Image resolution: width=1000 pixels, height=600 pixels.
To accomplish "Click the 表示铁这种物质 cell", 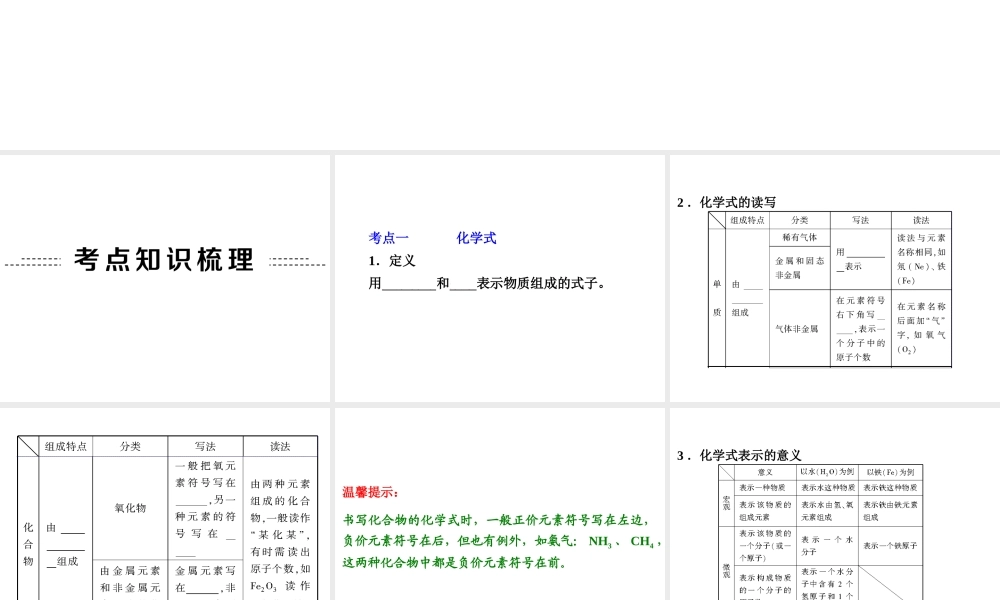I will click(890, 488).
